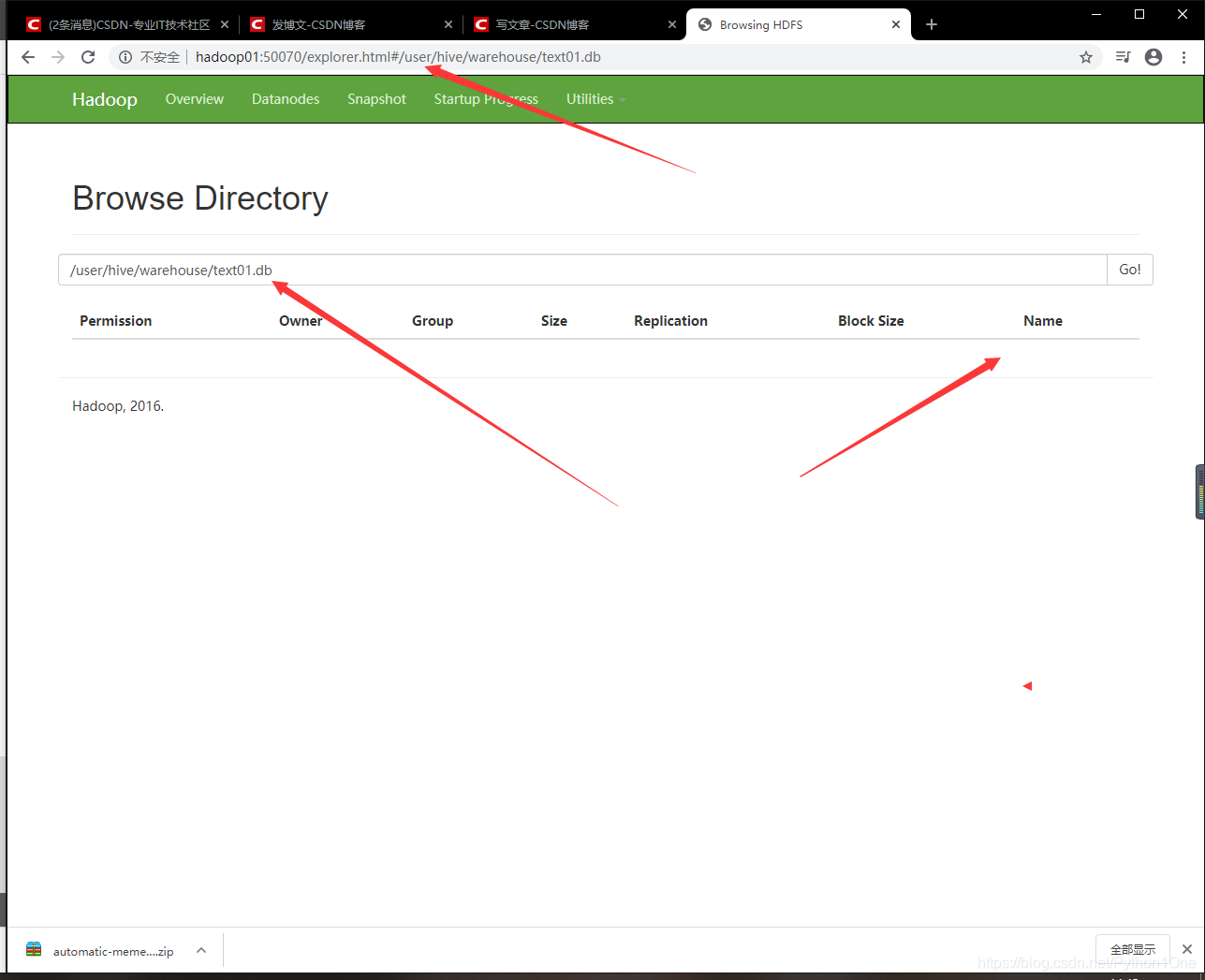Maximize the Chrome window

point(1139,13)
